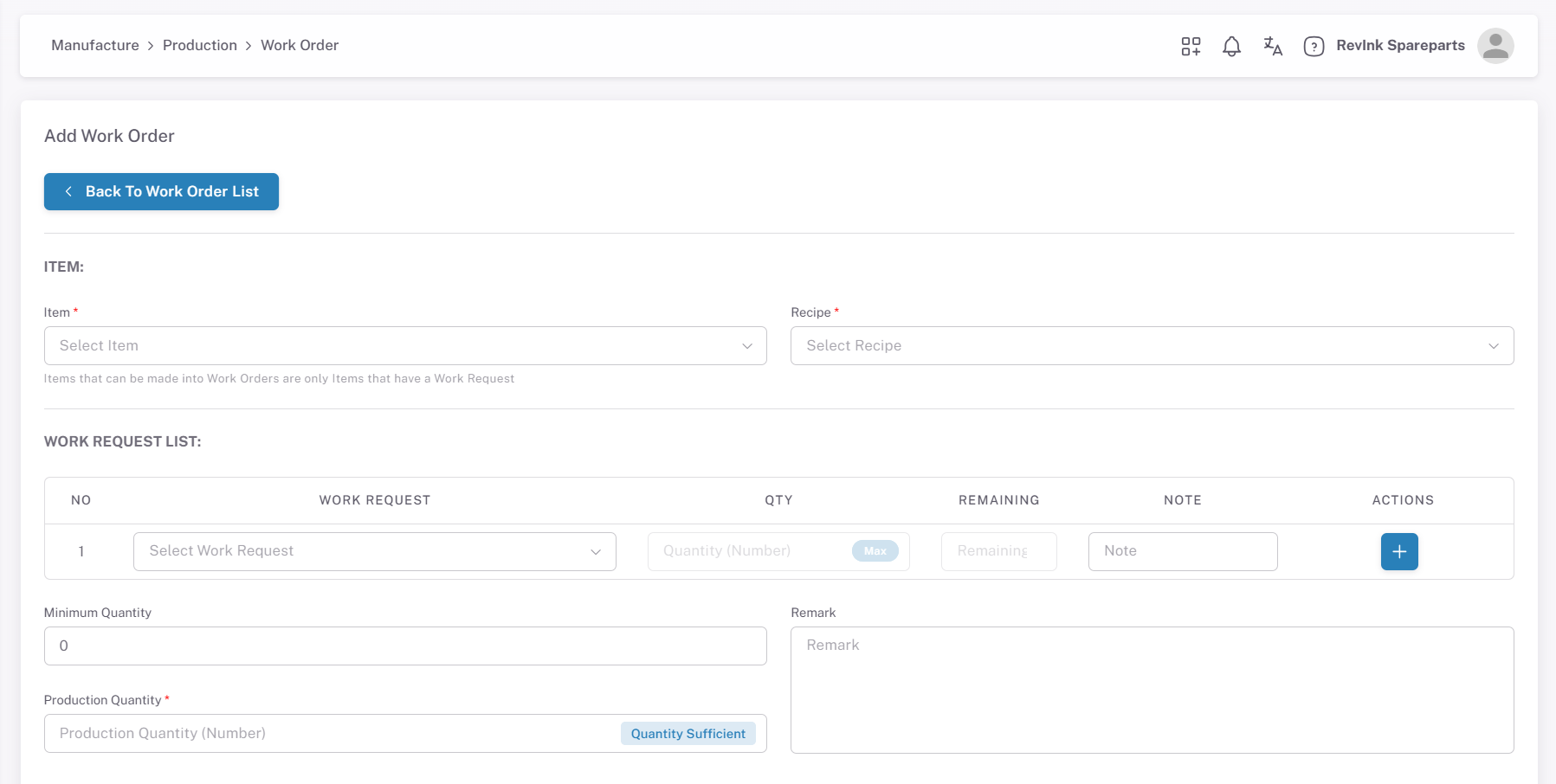Screen dimensions: 1556x784
Task: Click the user profile avatar
Action: click(x=1495, y=46)
